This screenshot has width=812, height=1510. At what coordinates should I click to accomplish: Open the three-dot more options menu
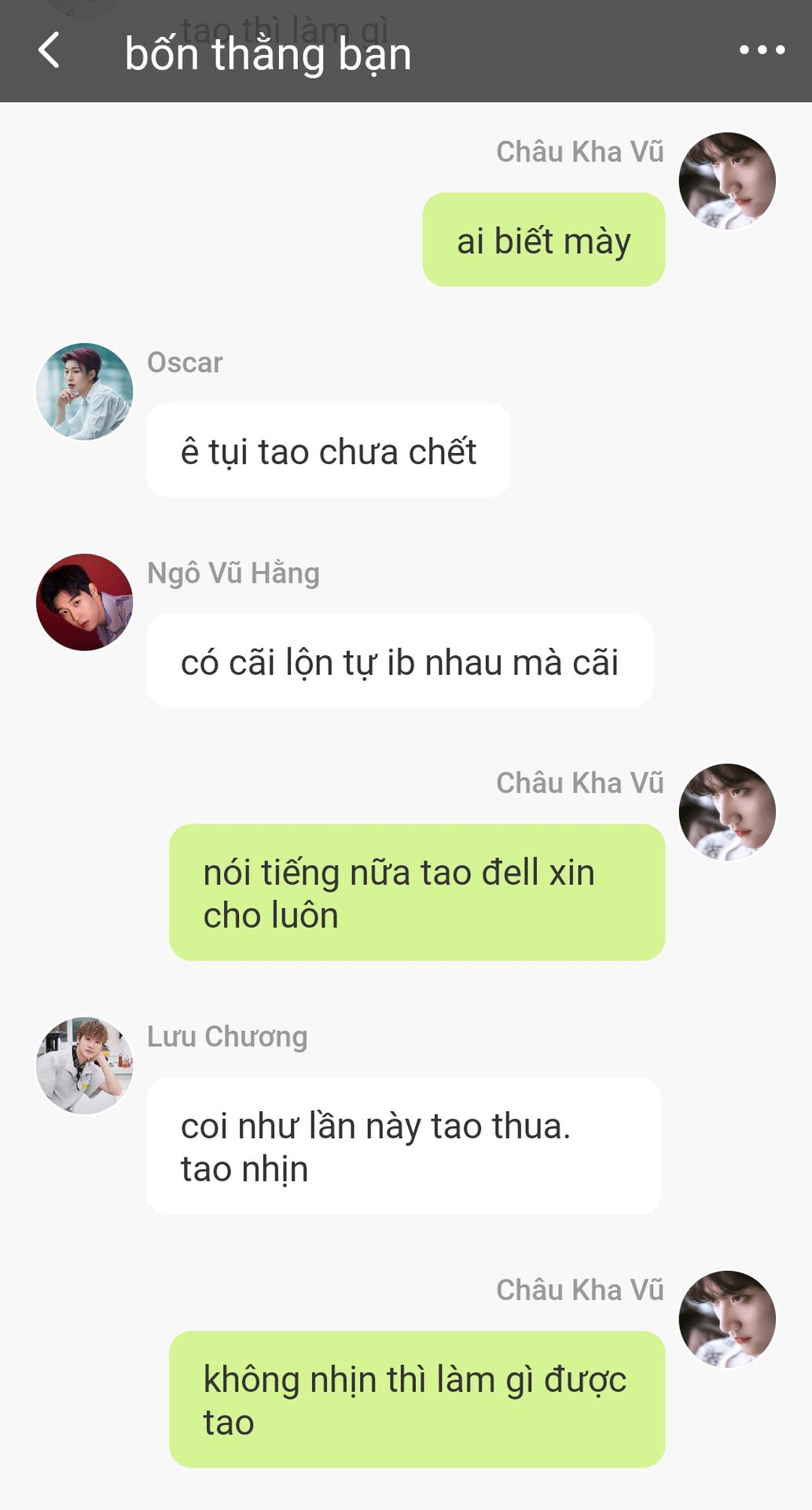(762, 50)
